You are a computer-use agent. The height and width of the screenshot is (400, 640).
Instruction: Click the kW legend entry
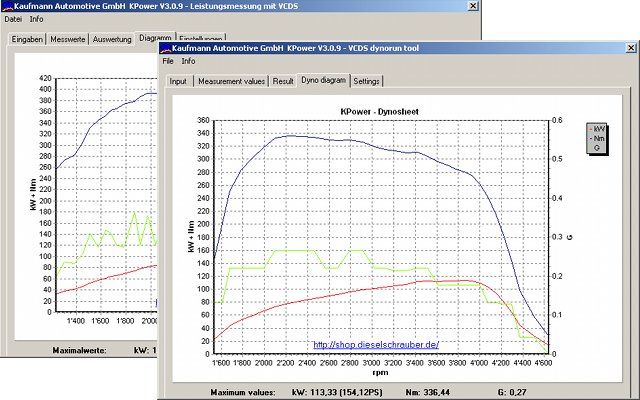597,129
